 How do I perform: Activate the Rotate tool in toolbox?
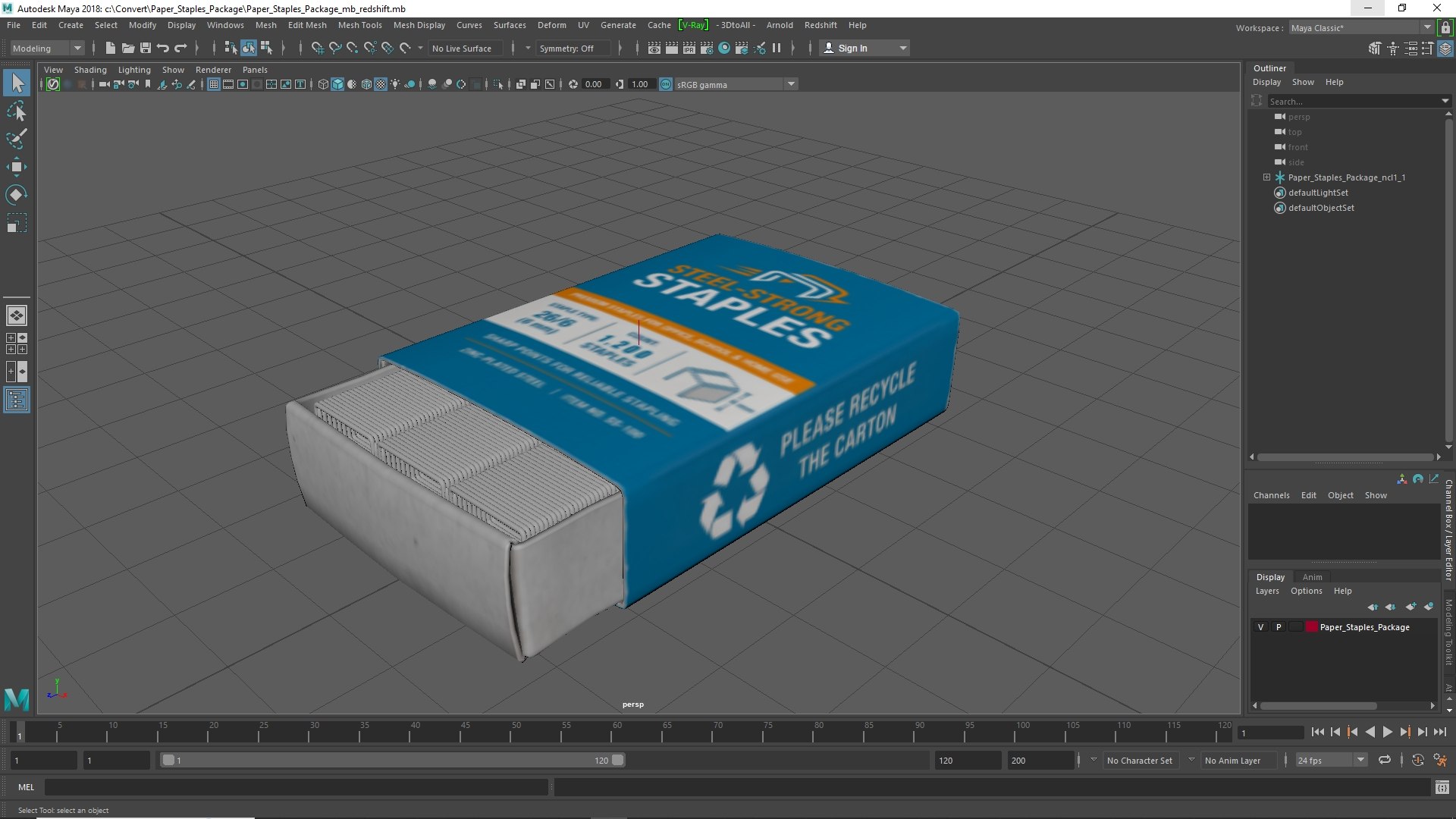tap(17, 195)
